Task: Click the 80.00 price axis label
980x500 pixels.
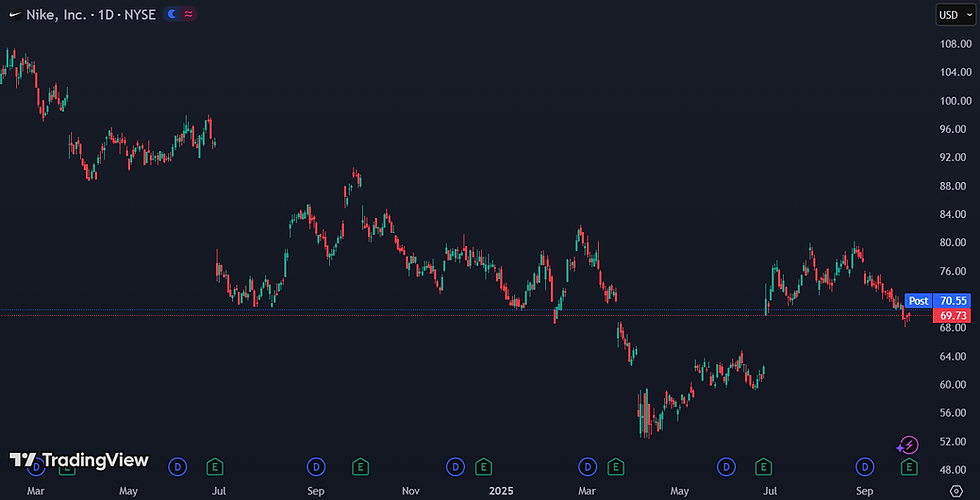Action: (x=954, y=242)
